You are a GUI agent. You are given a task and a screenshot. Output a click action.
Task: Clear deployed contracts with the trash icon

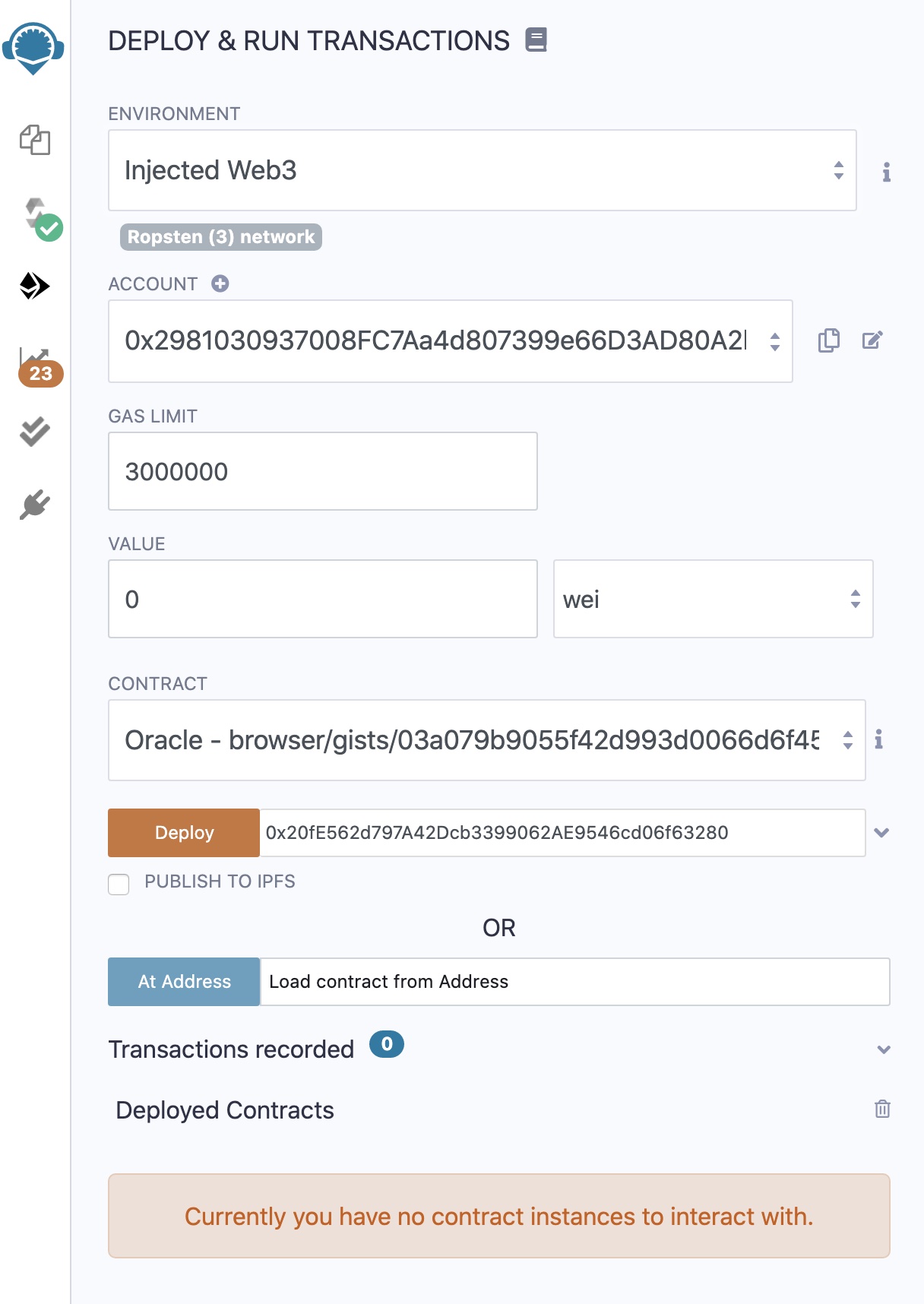[x=882, y=1109]
